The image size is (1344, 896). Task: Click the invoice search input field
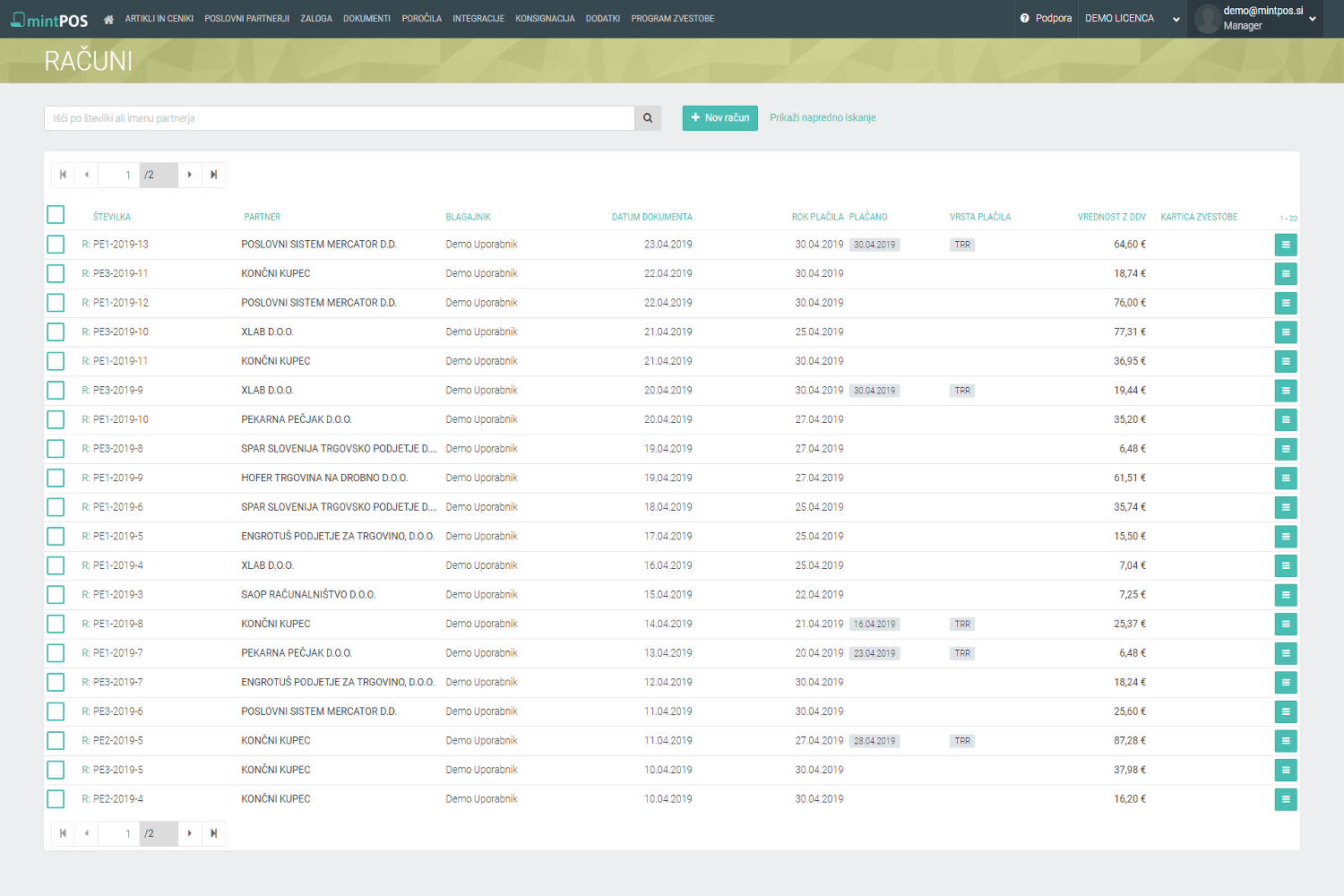tap(339, 118)
